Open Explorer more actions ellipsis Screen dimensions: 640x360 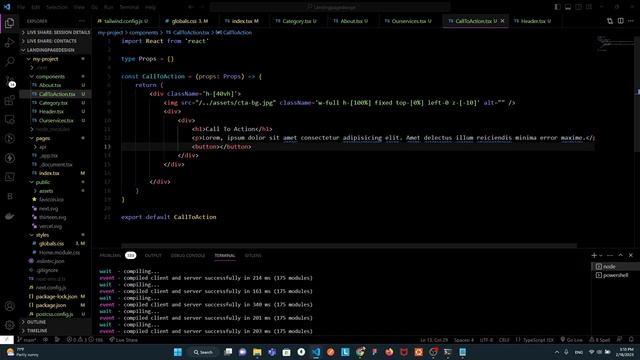[82, 21]
